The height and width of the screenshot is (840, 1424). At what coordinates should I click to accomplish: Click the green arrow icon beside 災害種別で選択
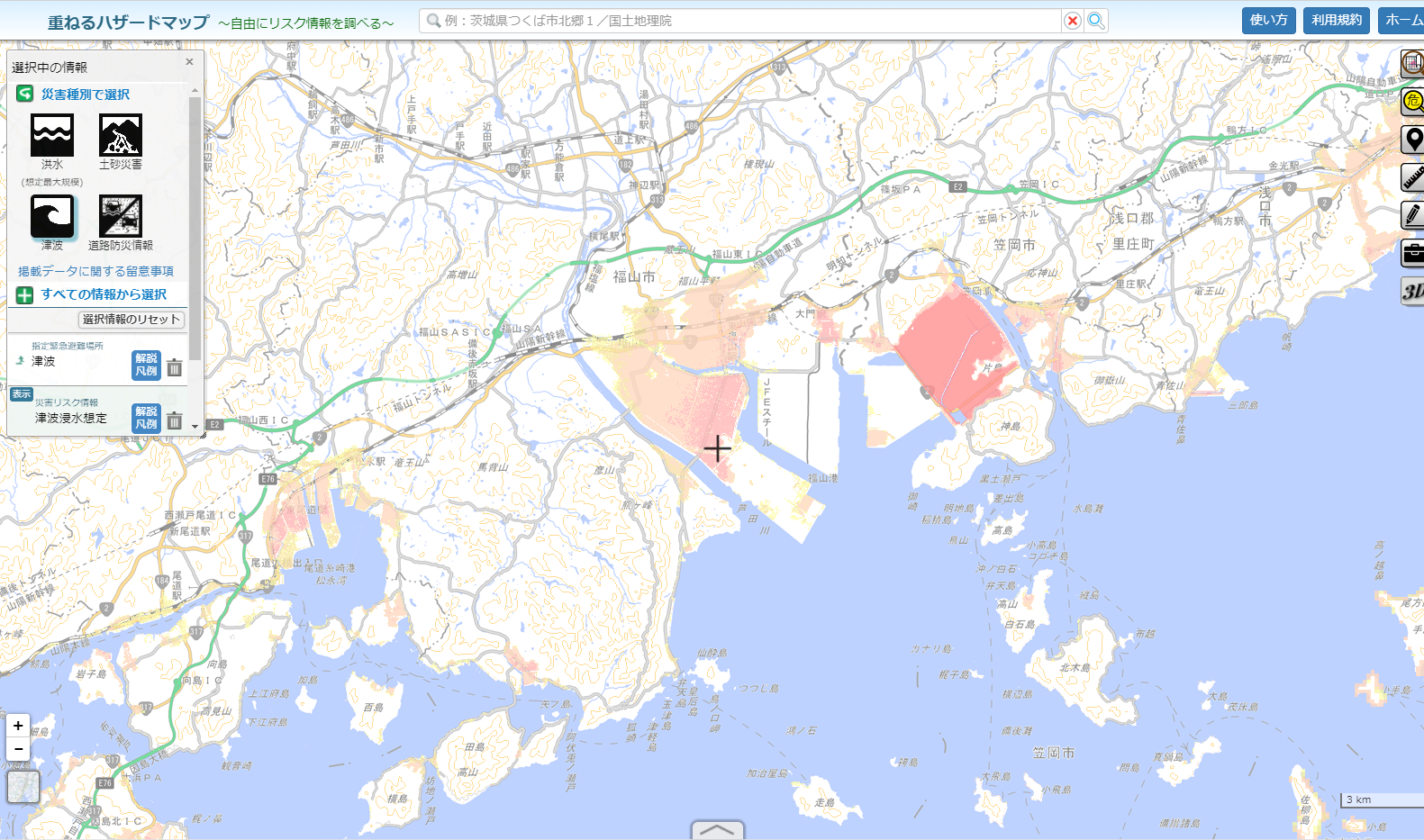(25, 94)
